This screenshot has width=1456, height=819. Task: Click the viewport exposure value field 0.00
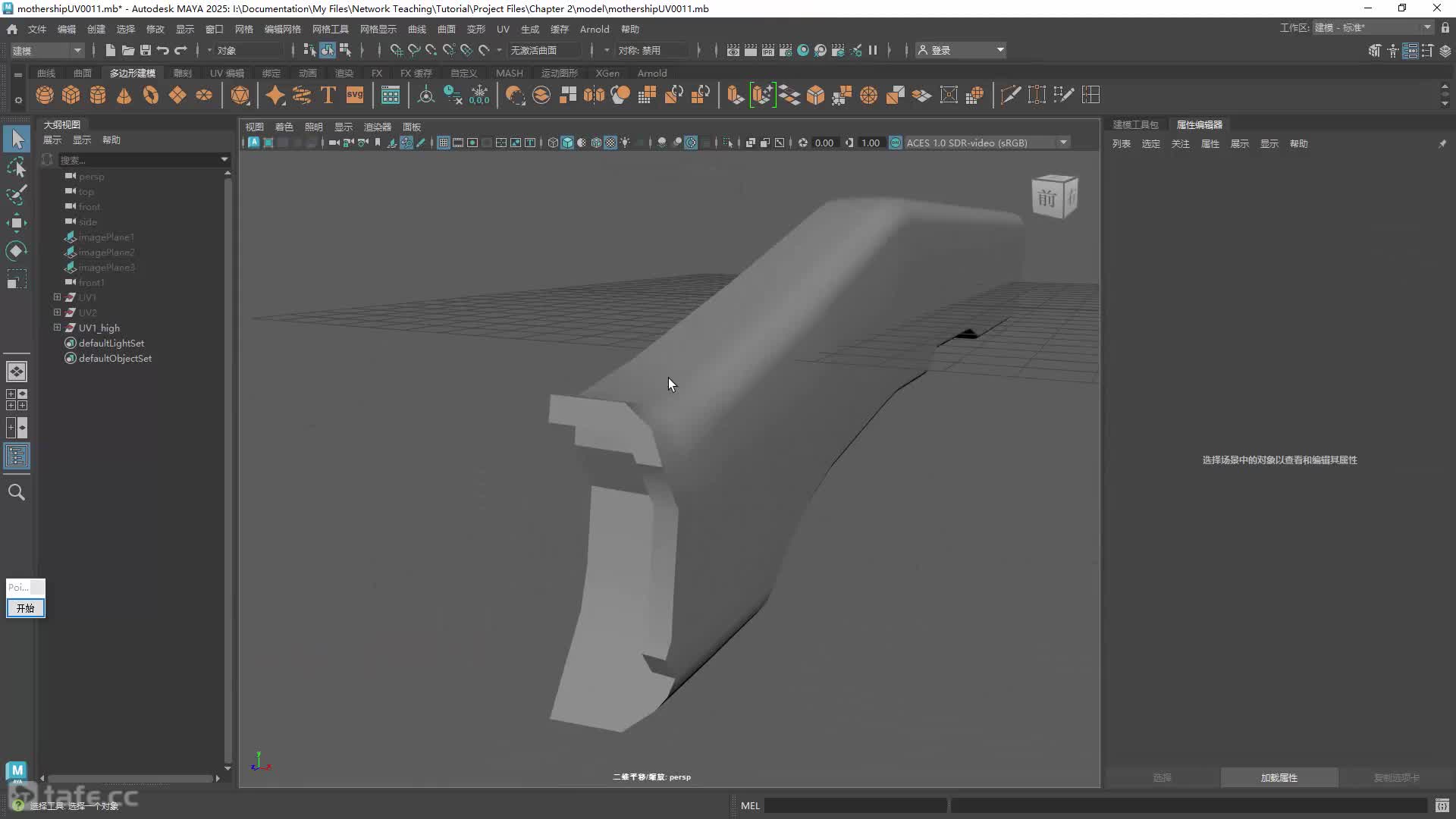coord(824,143)
